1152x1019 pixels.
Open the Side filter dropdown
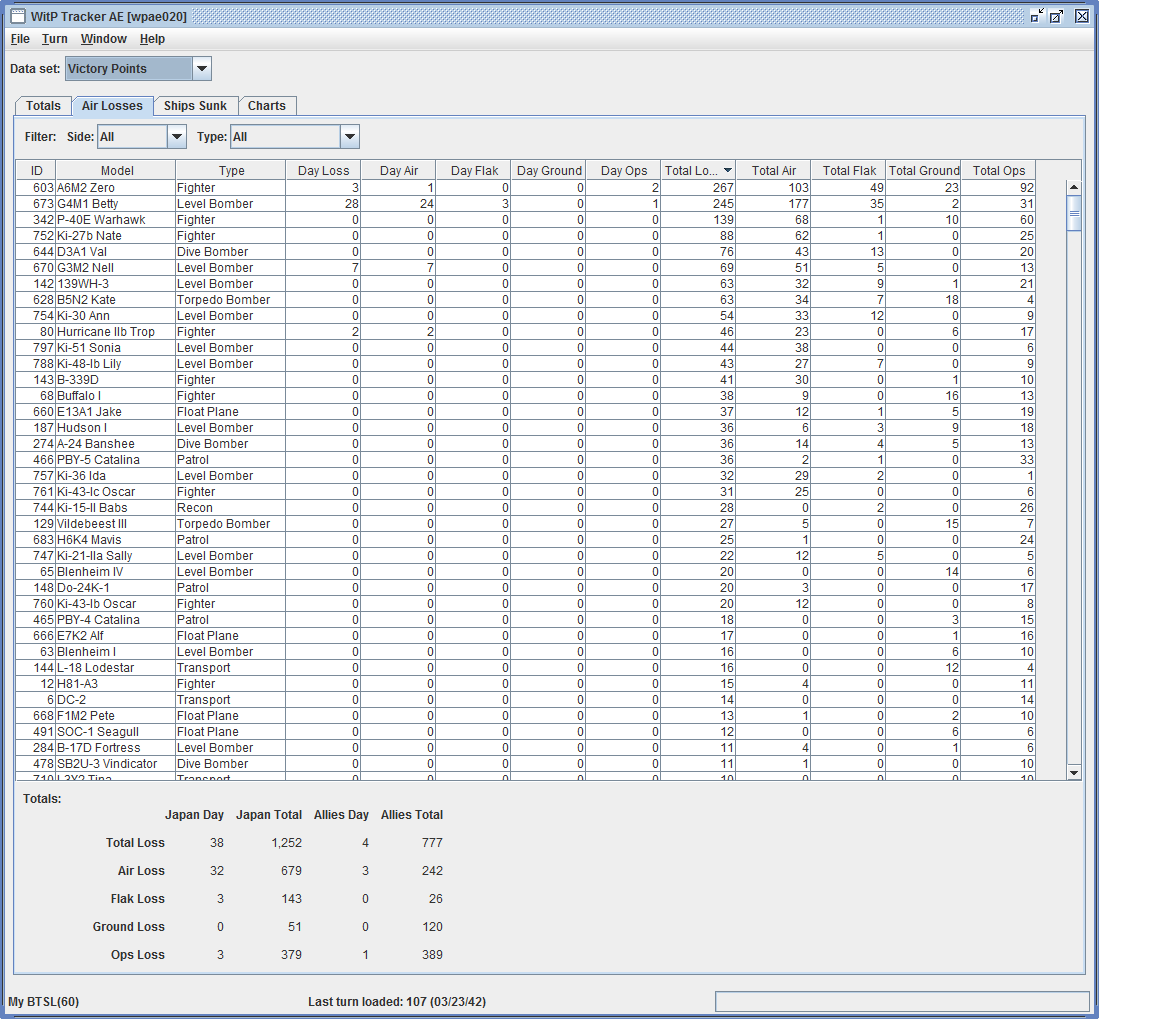(176, 137)
